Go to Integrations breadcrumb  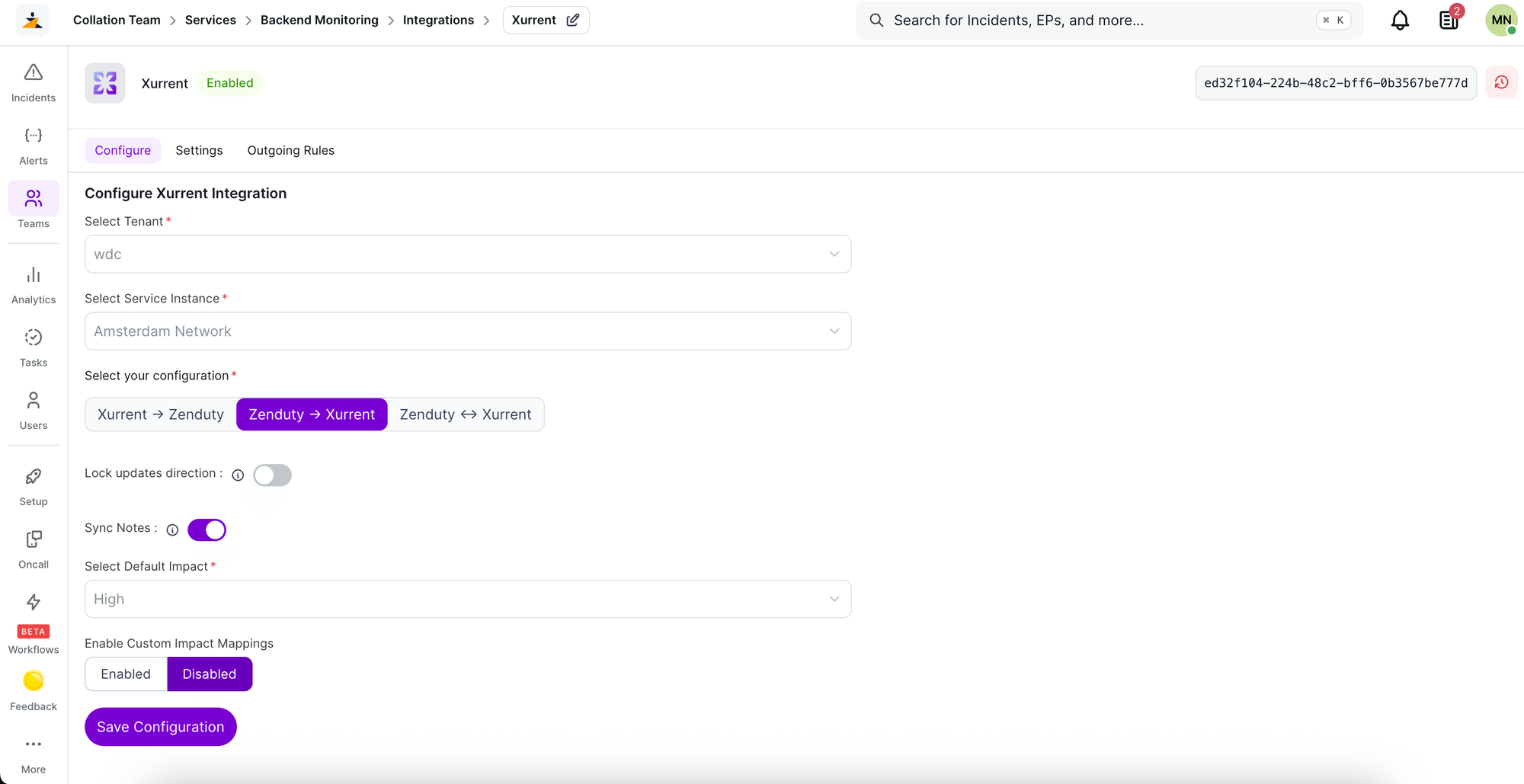tap(438, 20)
